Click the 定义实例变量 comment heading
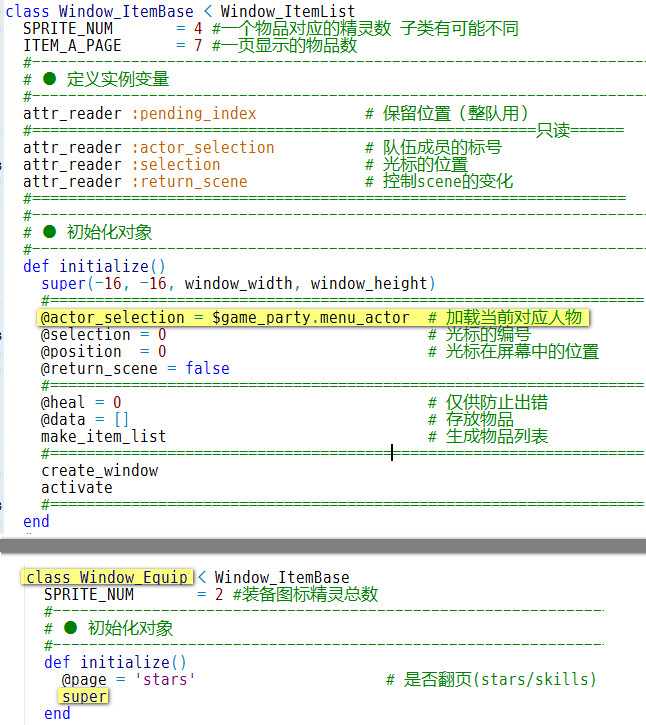The width and height of the screenshot is (646, 725). tap(118, 79)
